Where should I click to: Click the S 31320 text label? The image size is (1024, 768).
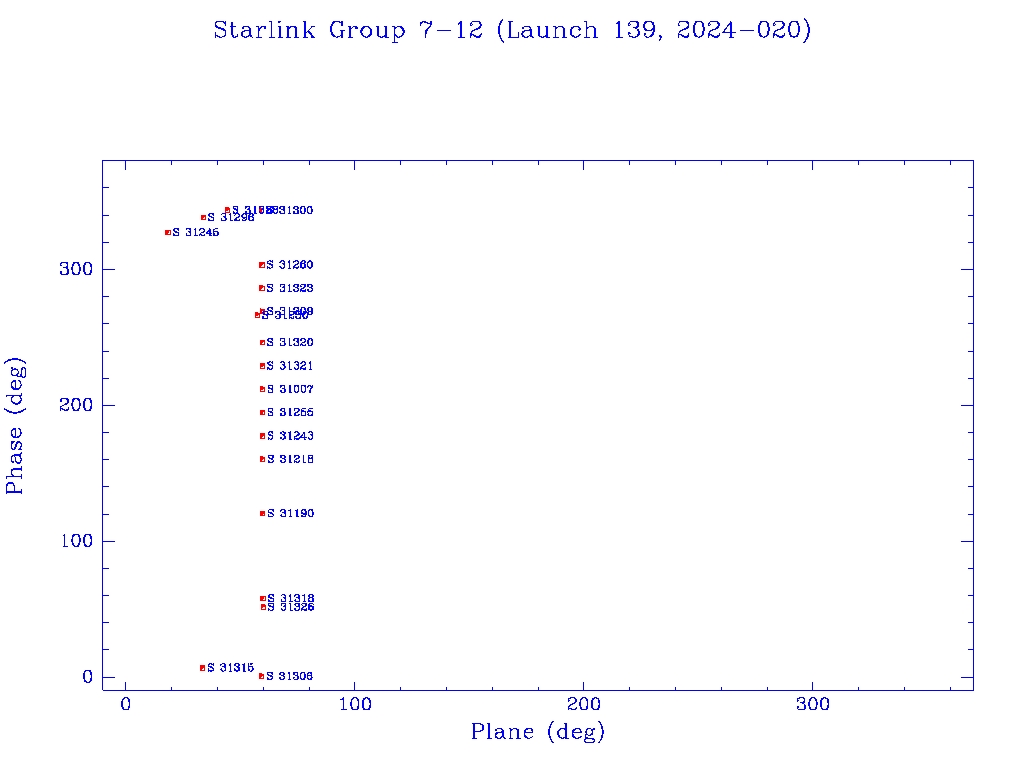(x=290, y=342)
